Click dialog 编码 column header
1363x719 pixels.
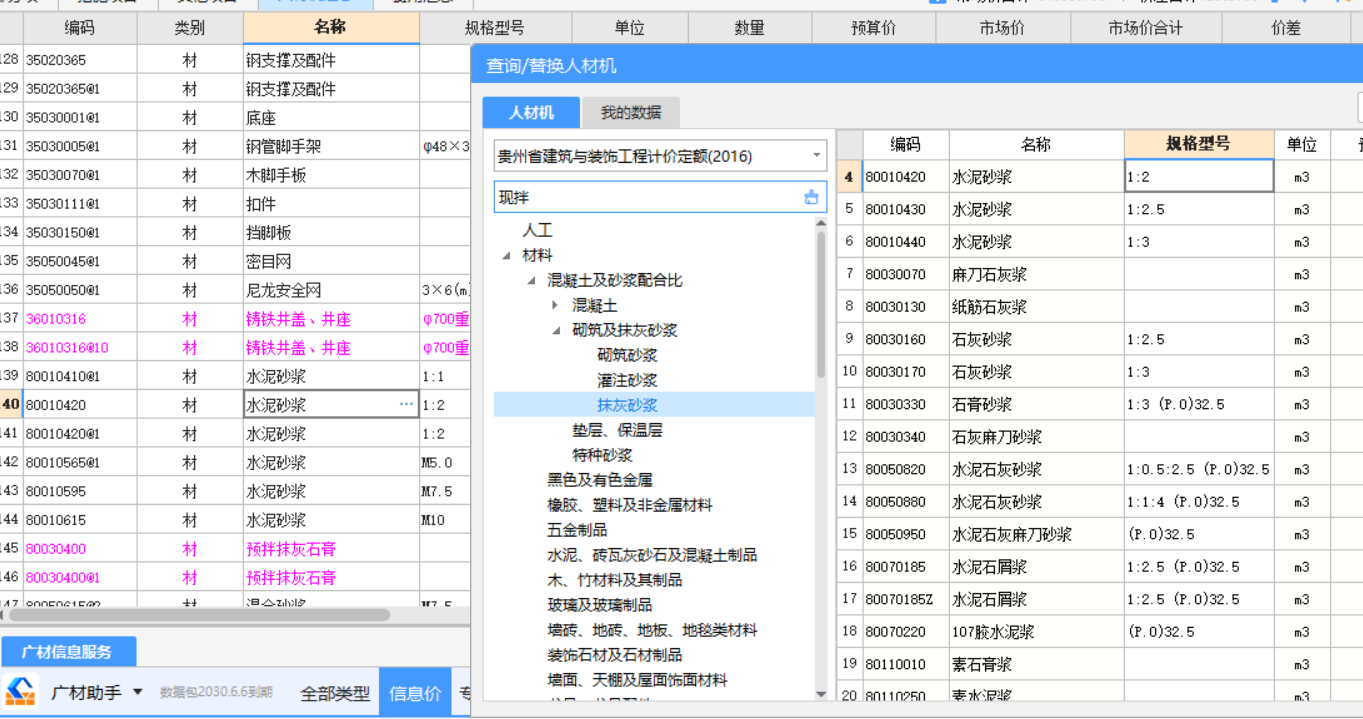(x=906, y=144)
